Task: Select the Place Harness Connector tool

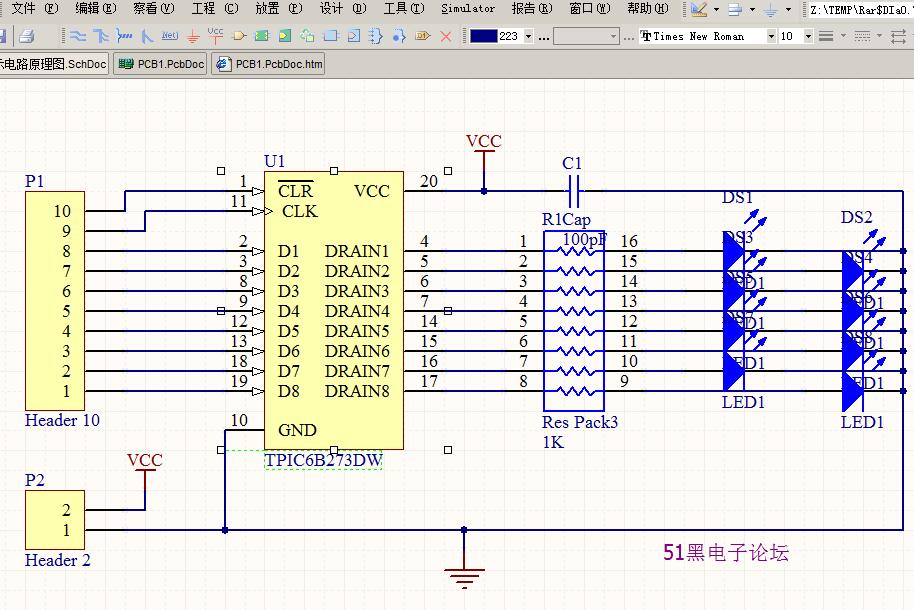Action: (x=331, y=36)
